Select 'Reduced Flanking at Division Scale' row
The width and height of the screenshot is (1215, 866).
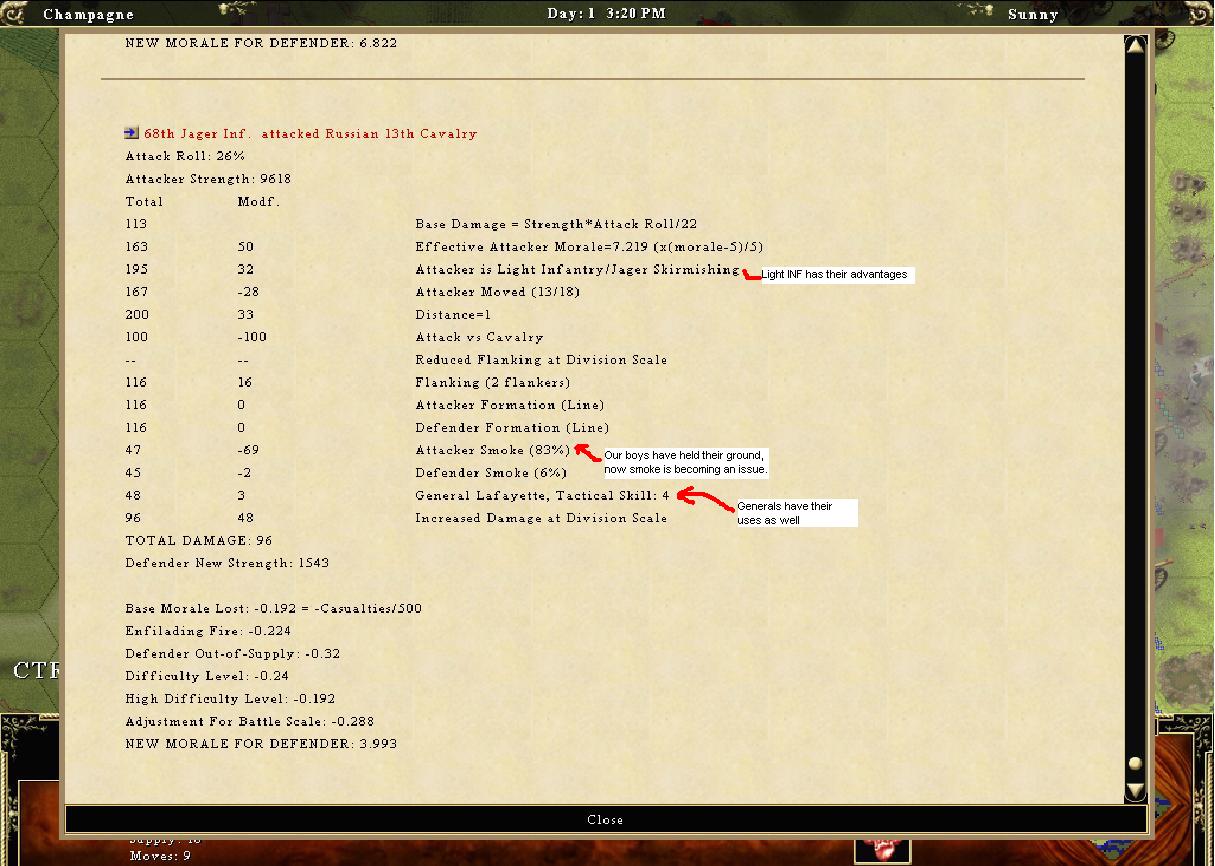pos(541,359)
